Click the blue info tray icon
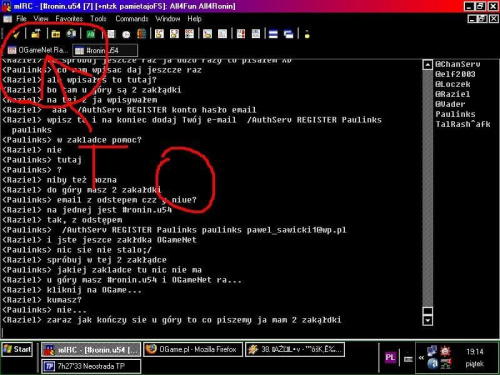 432,364
